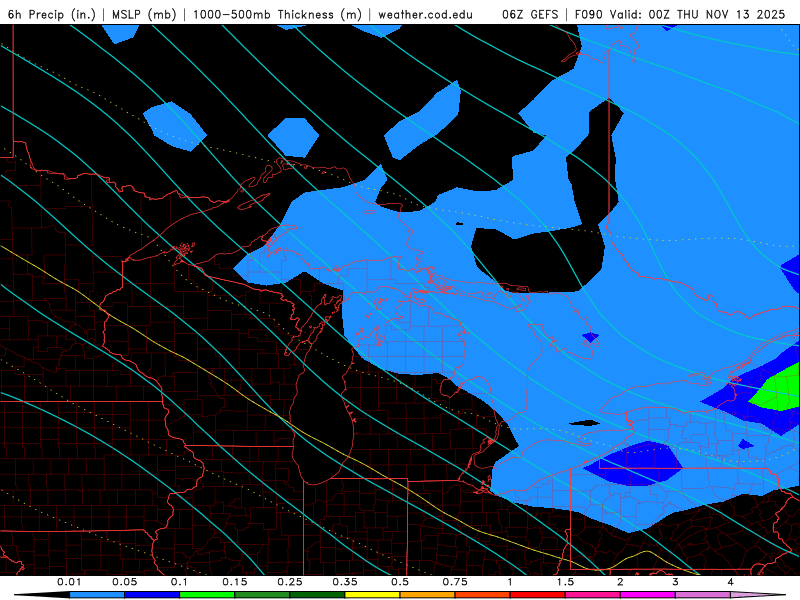Click the 0.15 legend value
This screenshot has height=600, width=800.
click(x=235, y=582)
